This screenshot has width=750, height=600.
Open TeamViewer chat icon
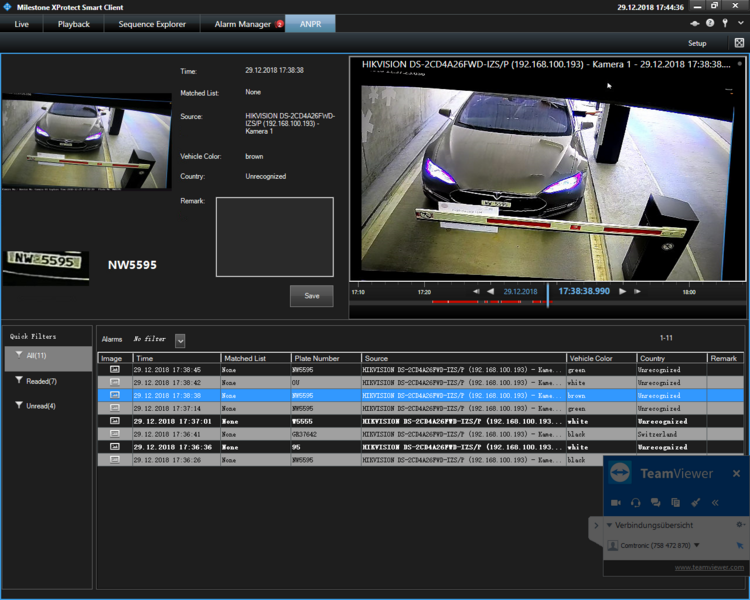[655, 502]
